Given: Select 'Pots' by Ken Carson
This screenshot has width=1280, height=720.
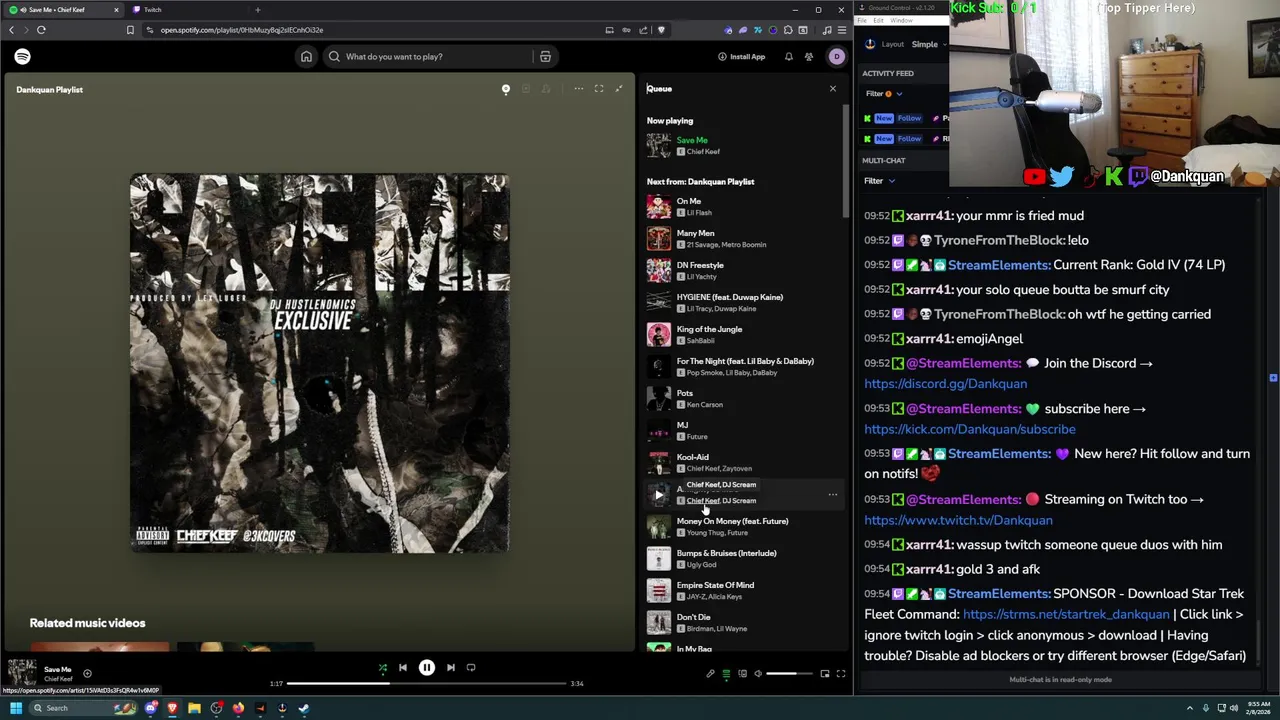Looking at the screenshot, I should pos(744,399).
